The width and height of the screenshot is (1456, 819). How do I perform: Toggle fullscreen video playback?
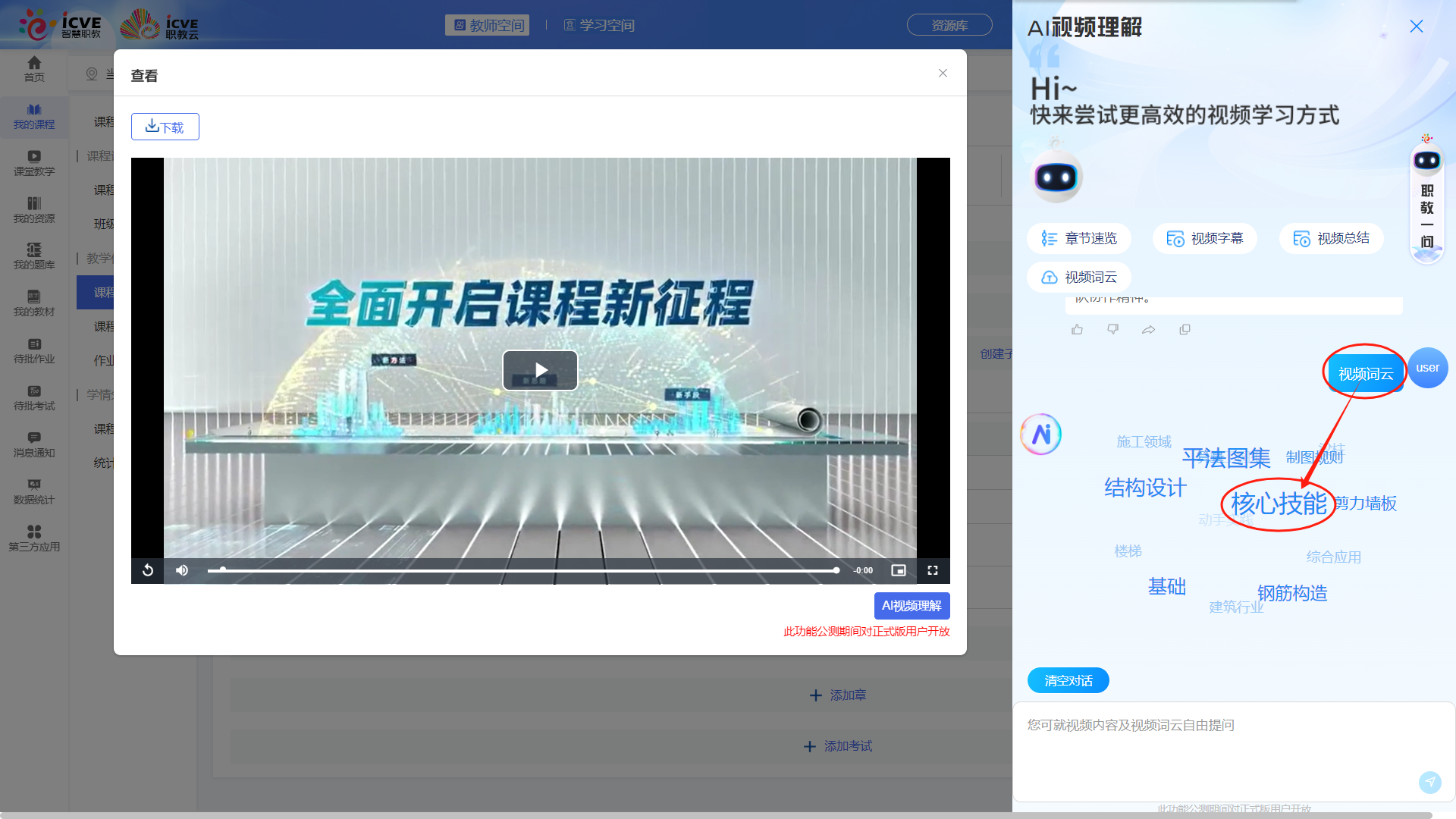point(932,570)
